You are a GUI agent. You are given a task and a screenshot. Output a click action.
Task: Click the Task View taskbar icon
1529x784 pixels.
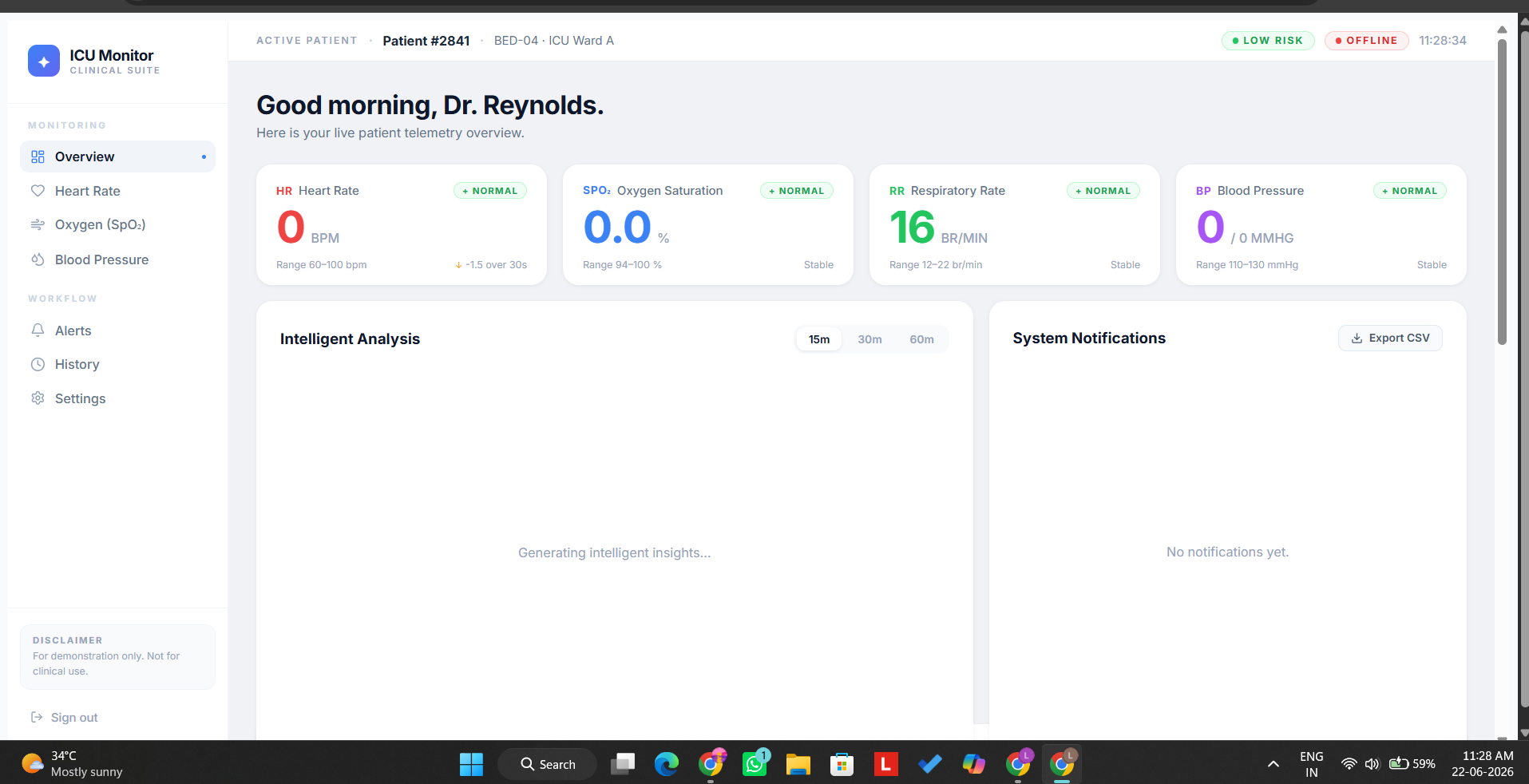(623, 764)
